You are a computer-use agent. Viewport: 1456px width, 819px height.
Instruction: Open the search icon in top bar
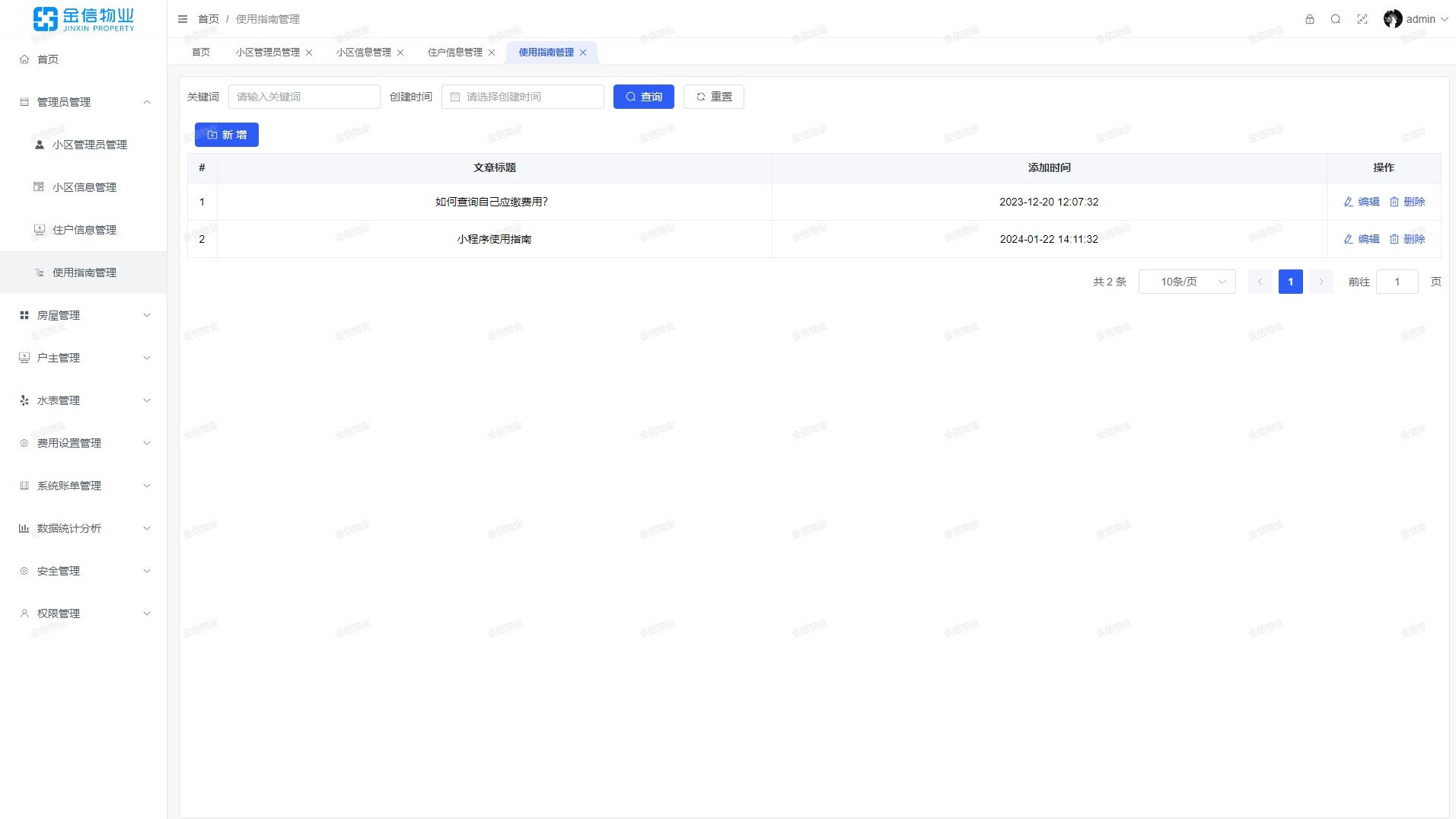tap(1335, 19)
